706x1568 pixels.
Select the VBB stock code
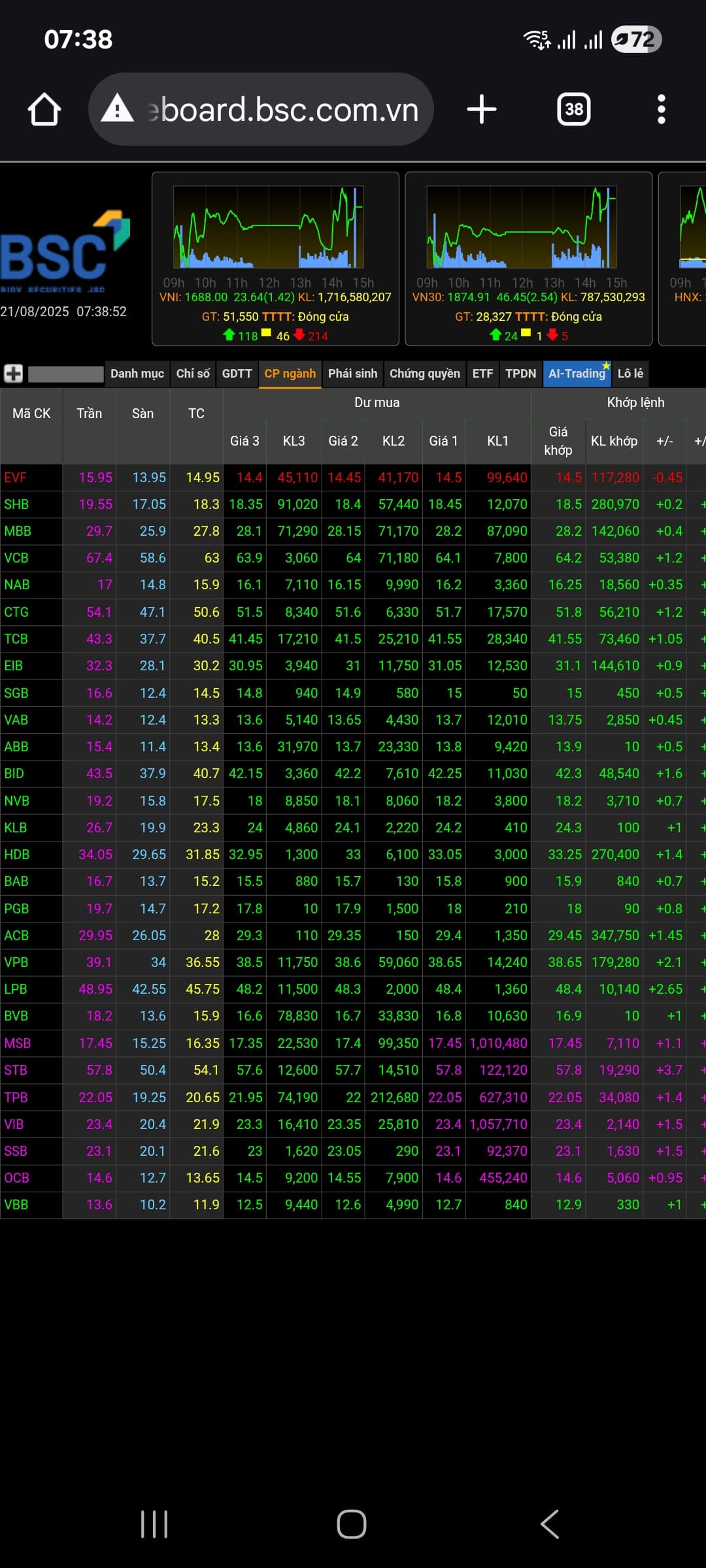tap(16, 1205)
